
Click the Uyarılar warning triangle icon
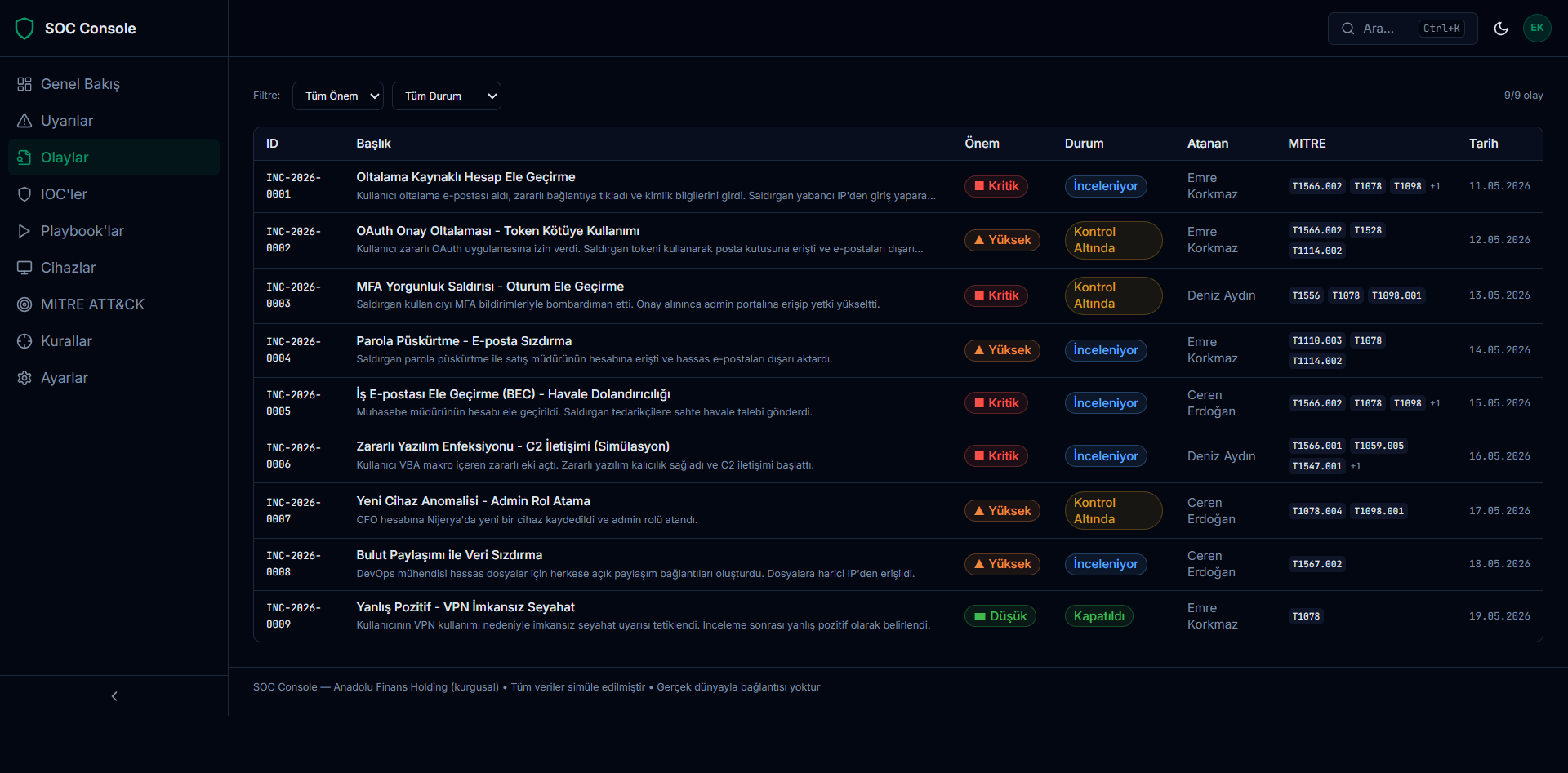(24, 121)
